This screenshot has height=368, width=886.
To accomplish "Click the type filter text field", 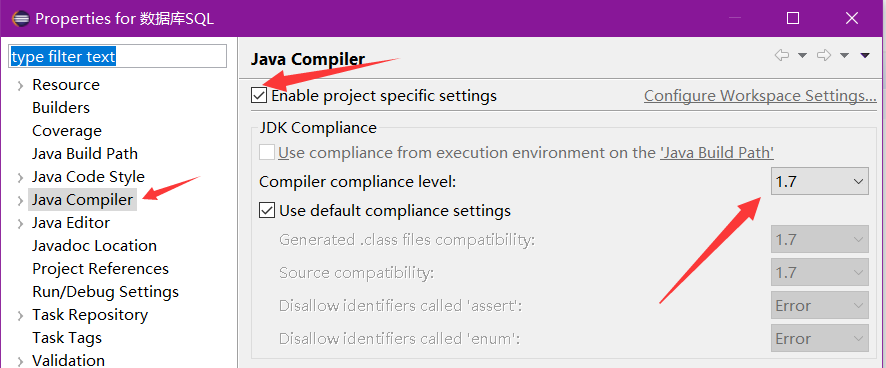I will point(118,57).
